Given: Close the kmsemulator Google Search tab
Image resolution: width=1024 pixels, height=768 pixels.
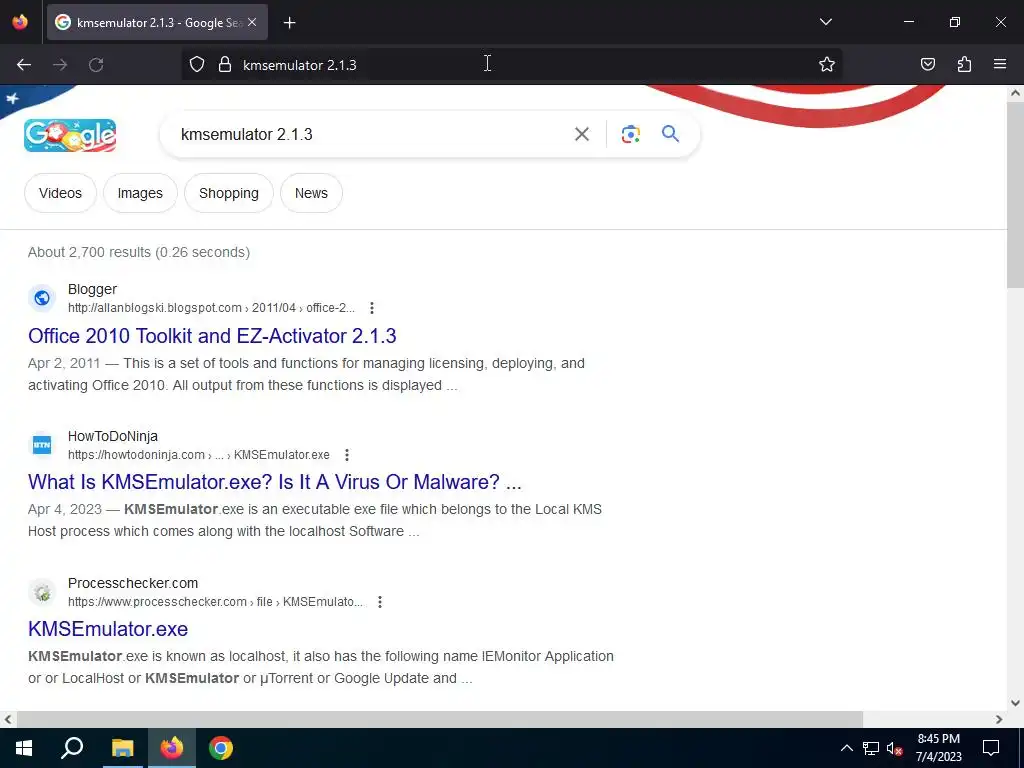Looking at the screenshot, I should [252, 22].
